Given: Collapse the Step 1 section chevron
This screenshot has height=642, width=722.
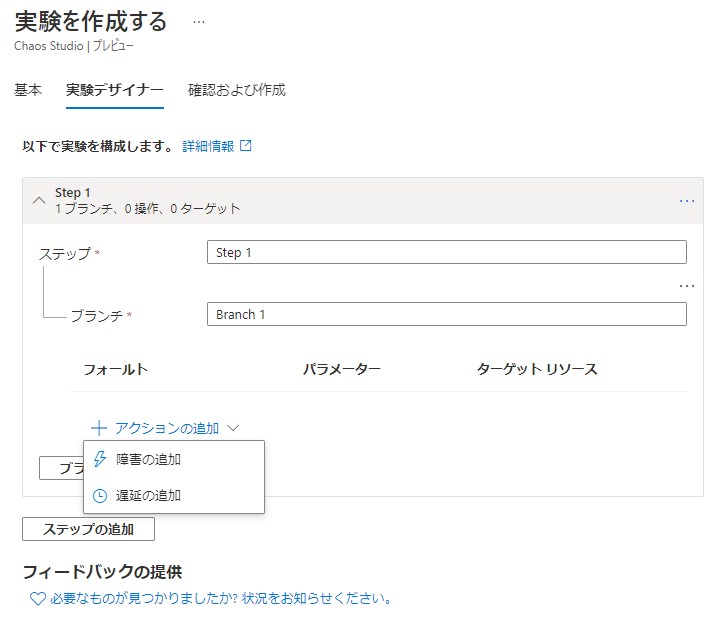Looking at the screenshot, I should tap(39, 201).
